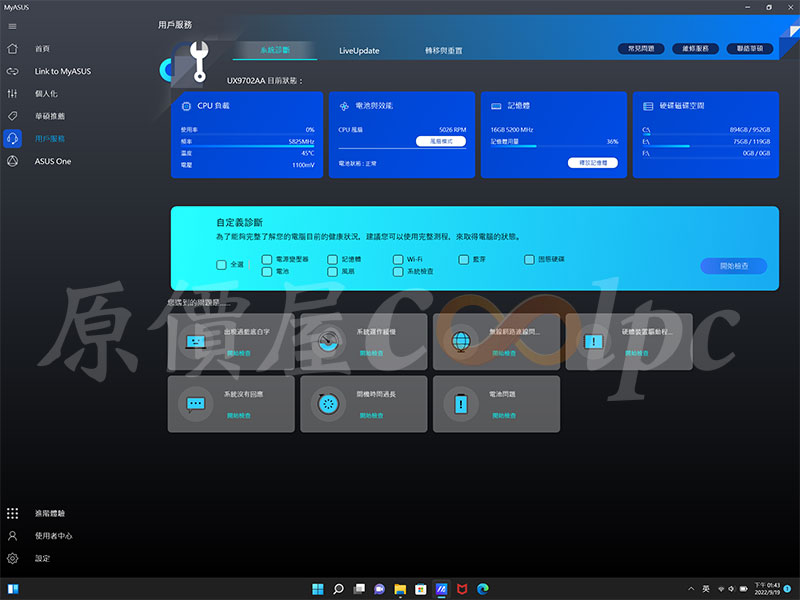Open 華碩推薦 in the sidebar
Screen dimensions: 800x600
click(x=49, y=116)
